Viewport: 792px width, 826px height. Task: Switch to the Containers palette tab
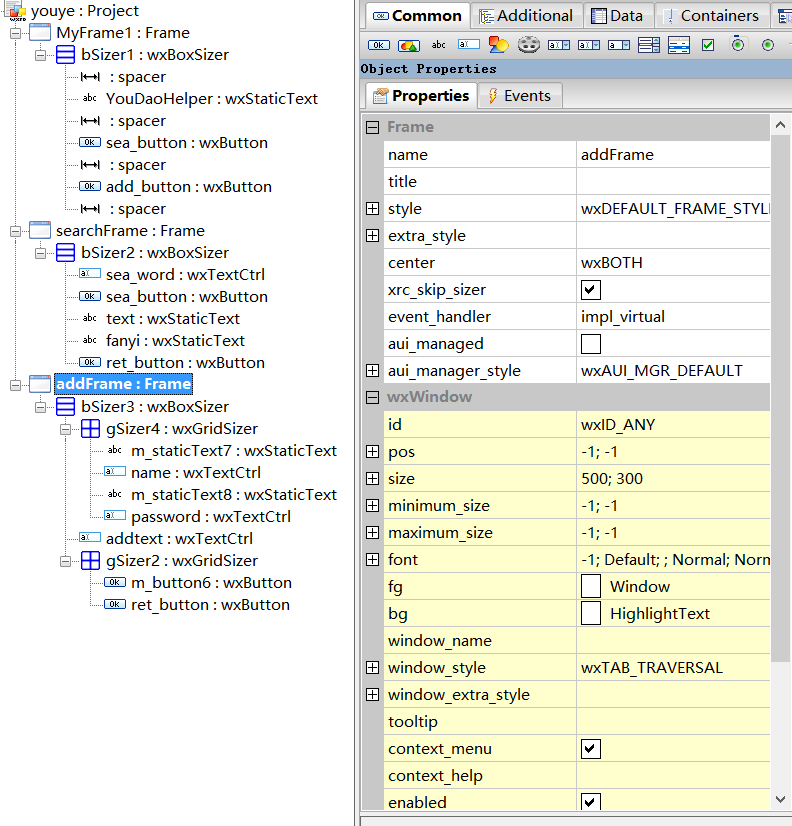712,16
